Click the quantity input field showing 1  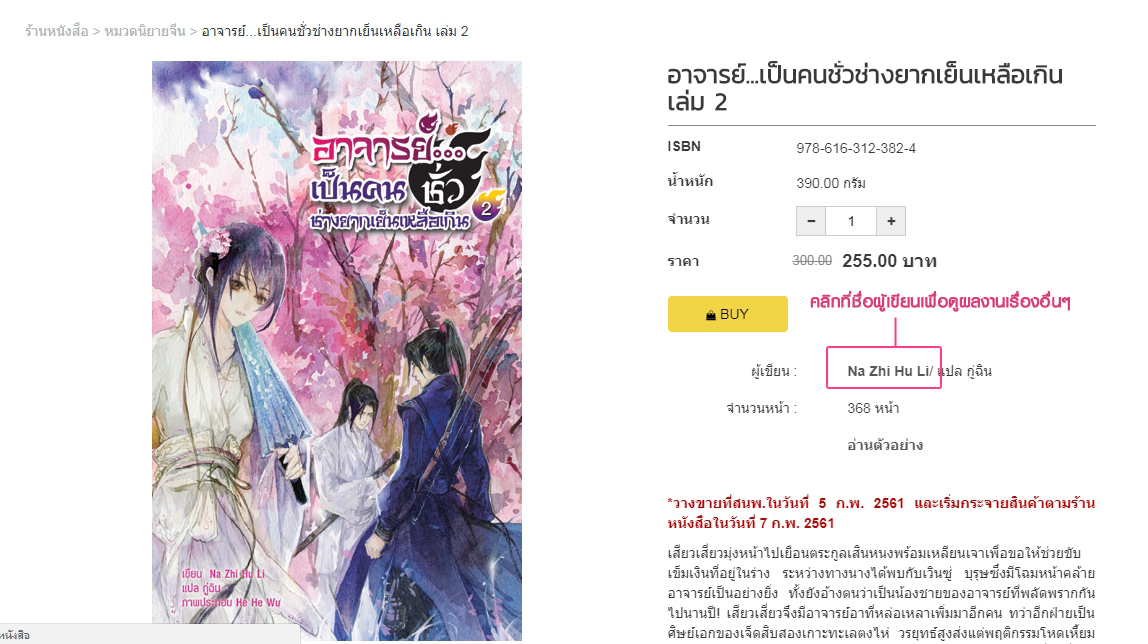click(x=851, y=221)
